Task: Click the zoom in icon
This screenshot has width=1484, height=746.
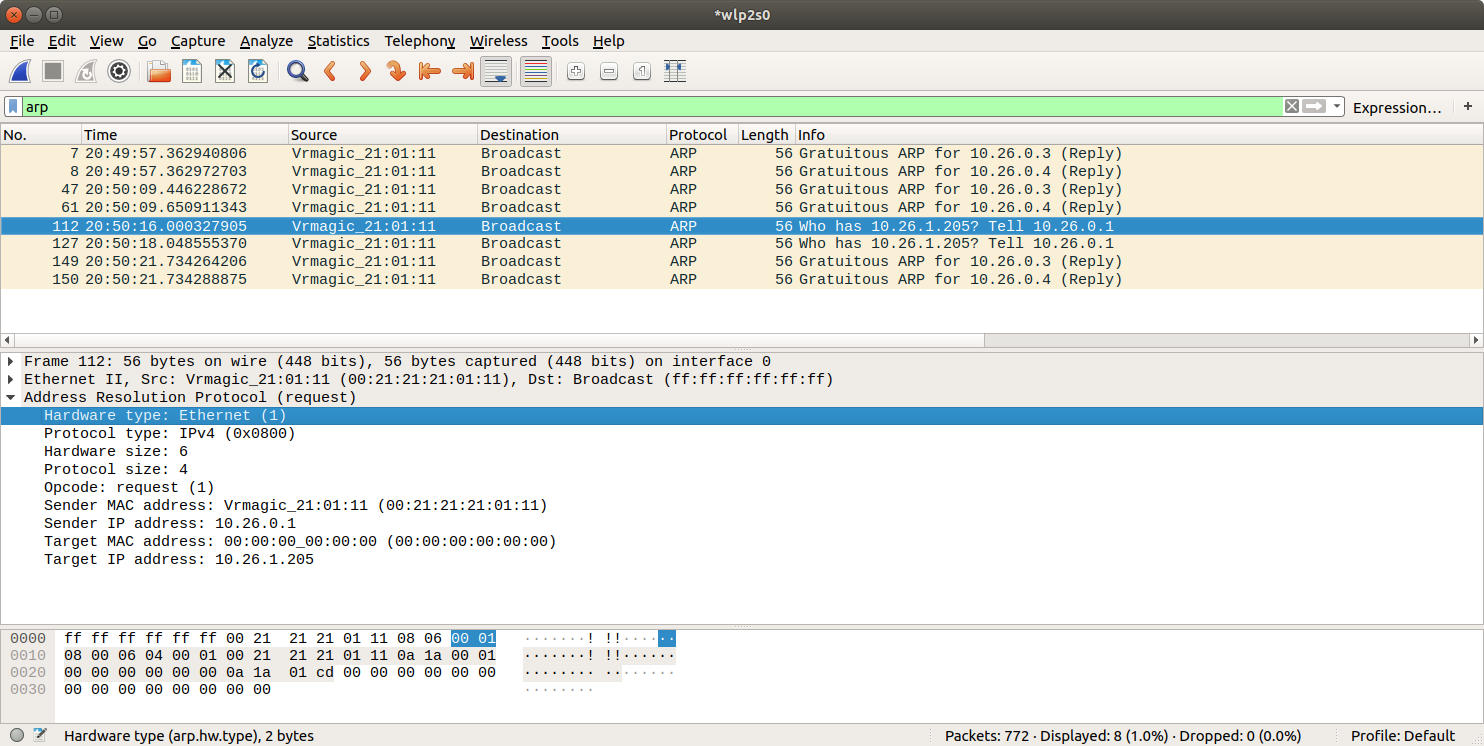Action: click(575, 71)
